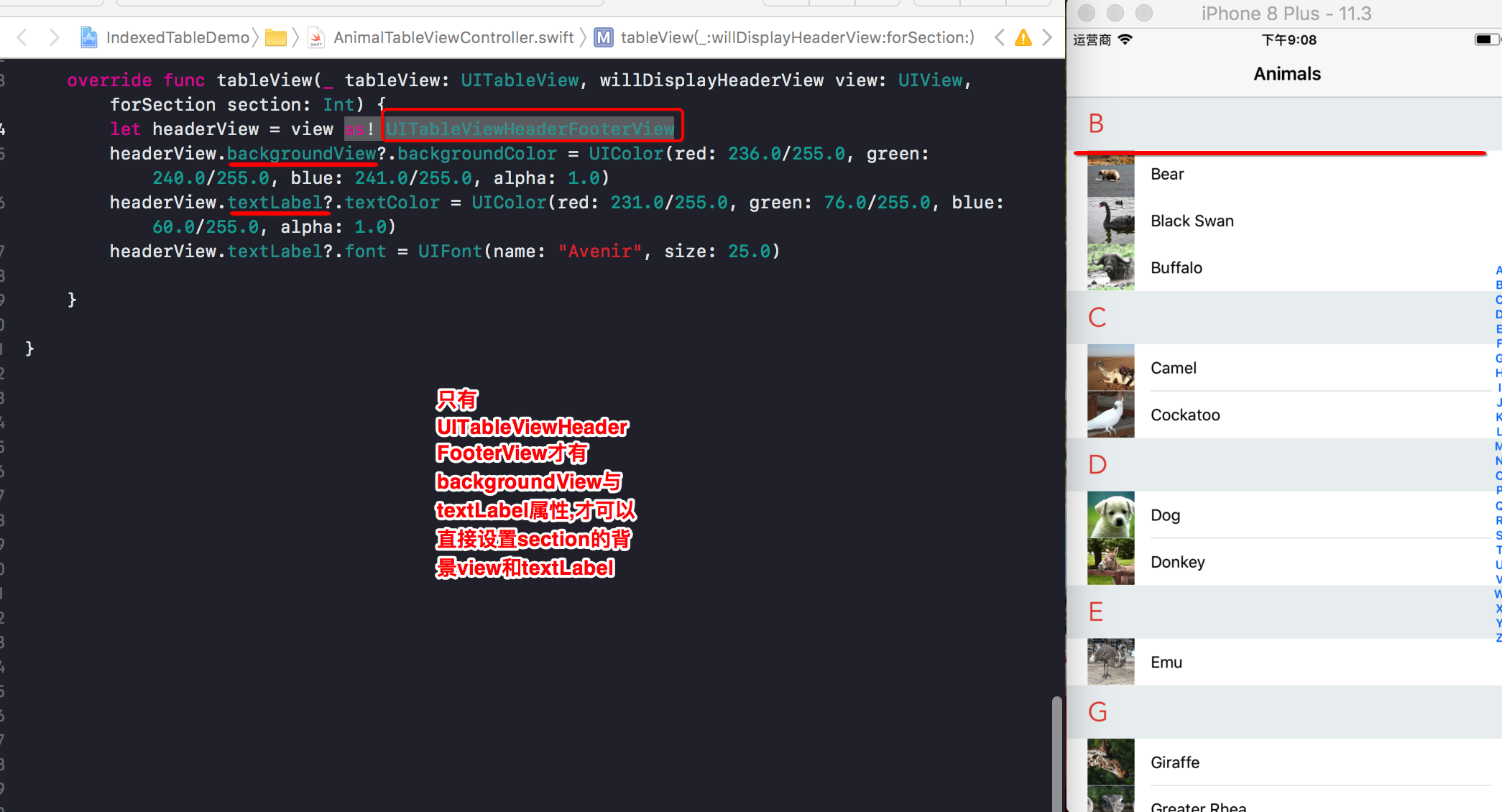
Task: Open the folder group in jump bar
Action: click(x=276, y=37)
